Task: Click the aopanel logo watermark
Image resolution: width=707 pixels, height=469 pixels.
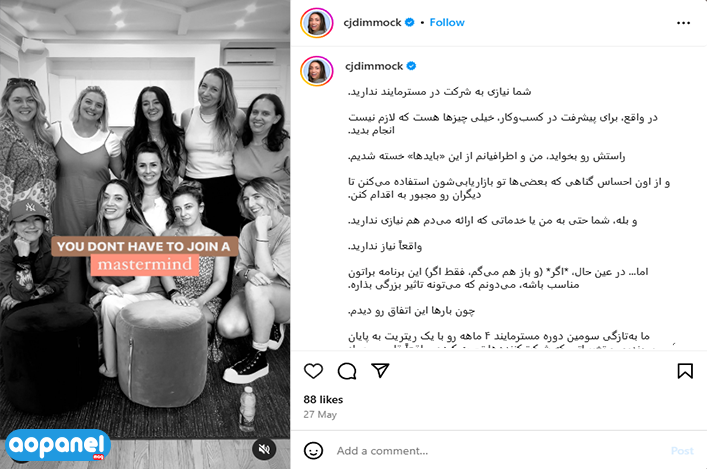Action: [x=58, y=446]
